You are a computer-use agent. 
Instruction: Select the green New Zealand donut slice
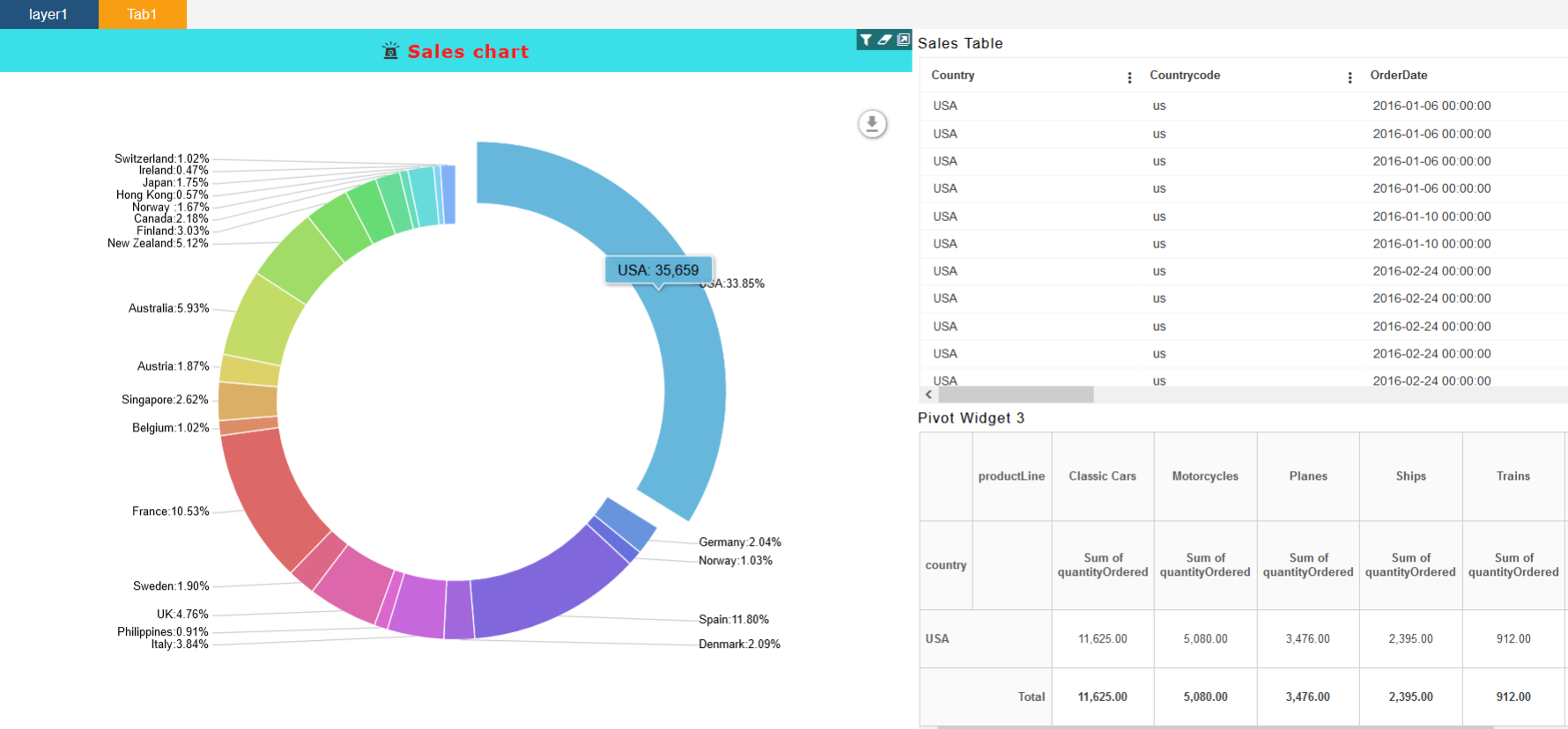coord(300,261)
